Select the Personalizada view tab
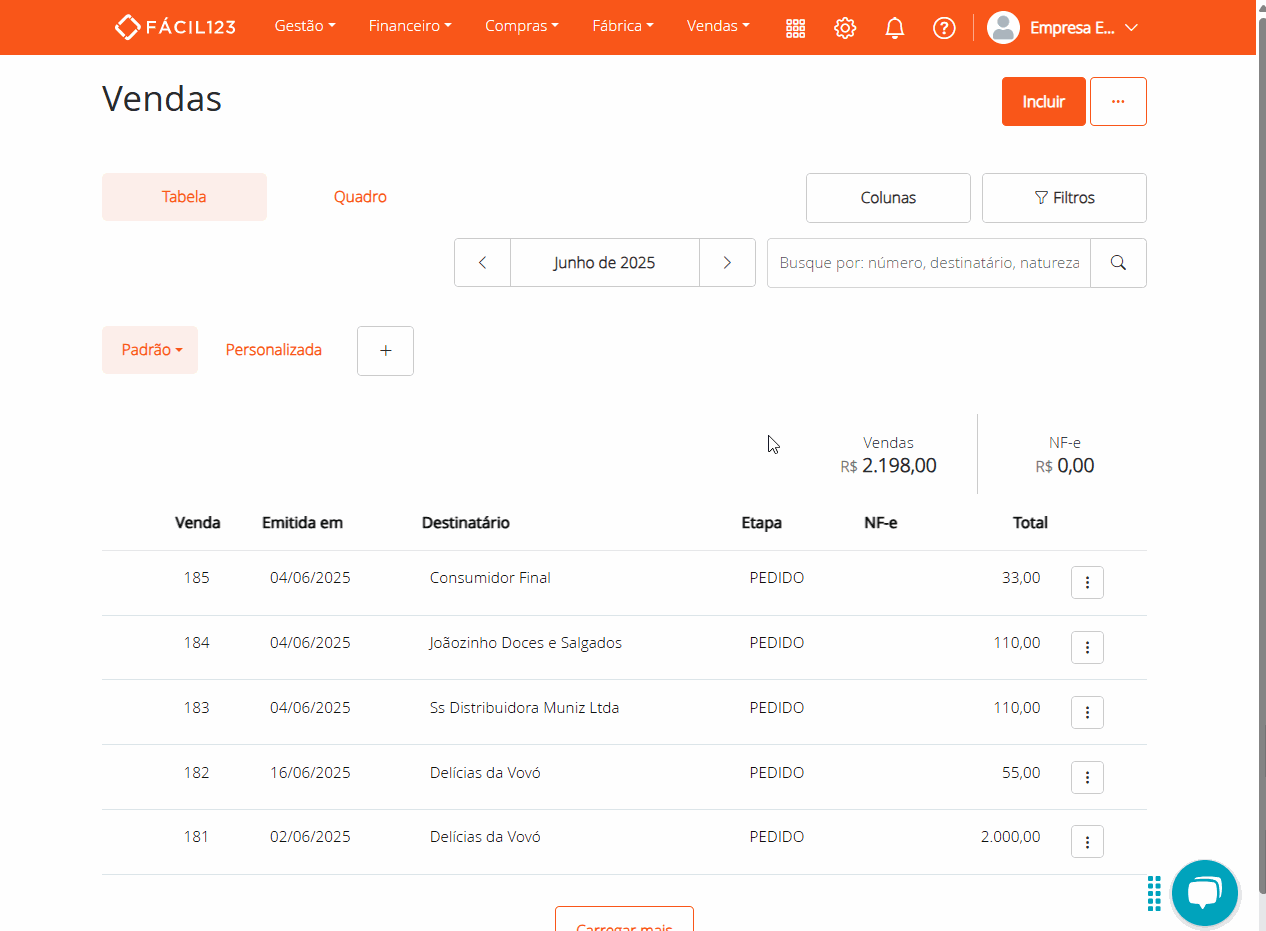The width and height of the screenshot is (1266, 931). (274, 350)
